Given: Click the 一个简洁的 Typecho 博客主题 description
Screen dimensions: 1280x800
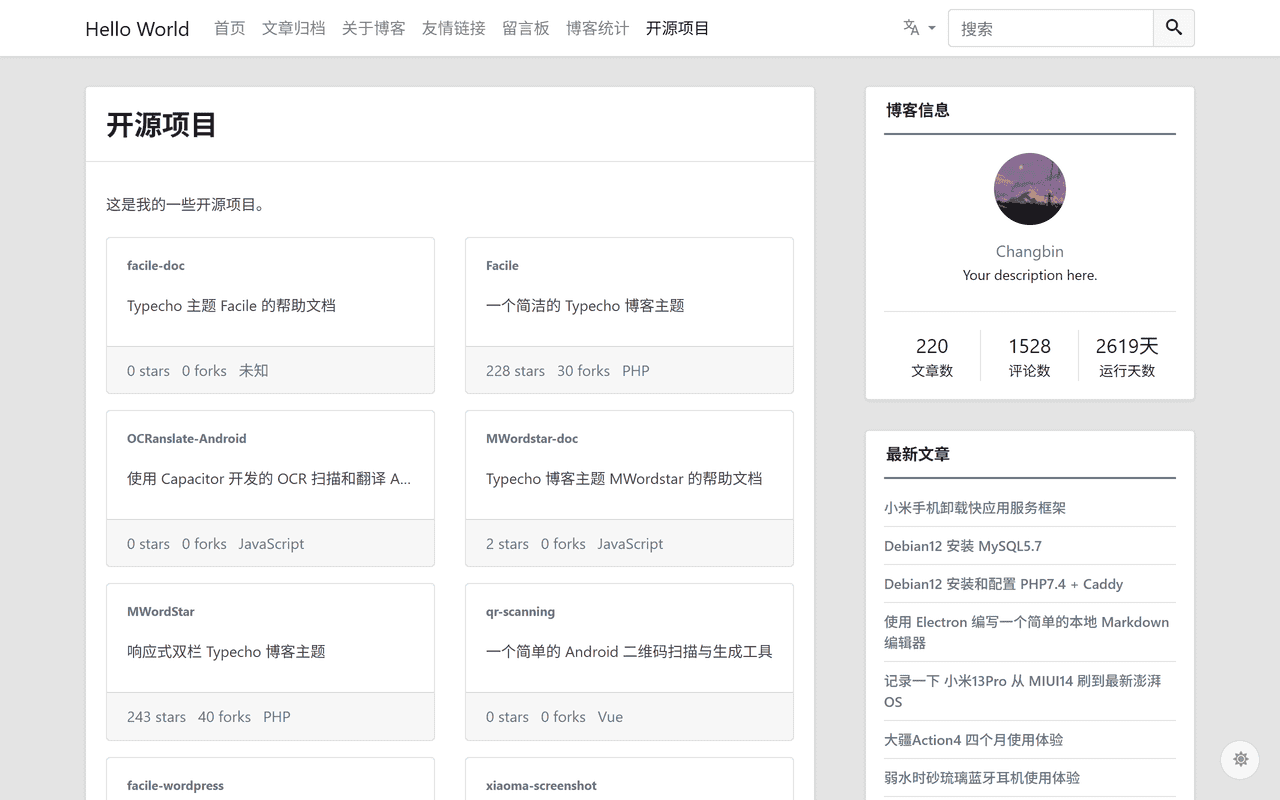Looking at the screenshot, I should pos(585,305).
